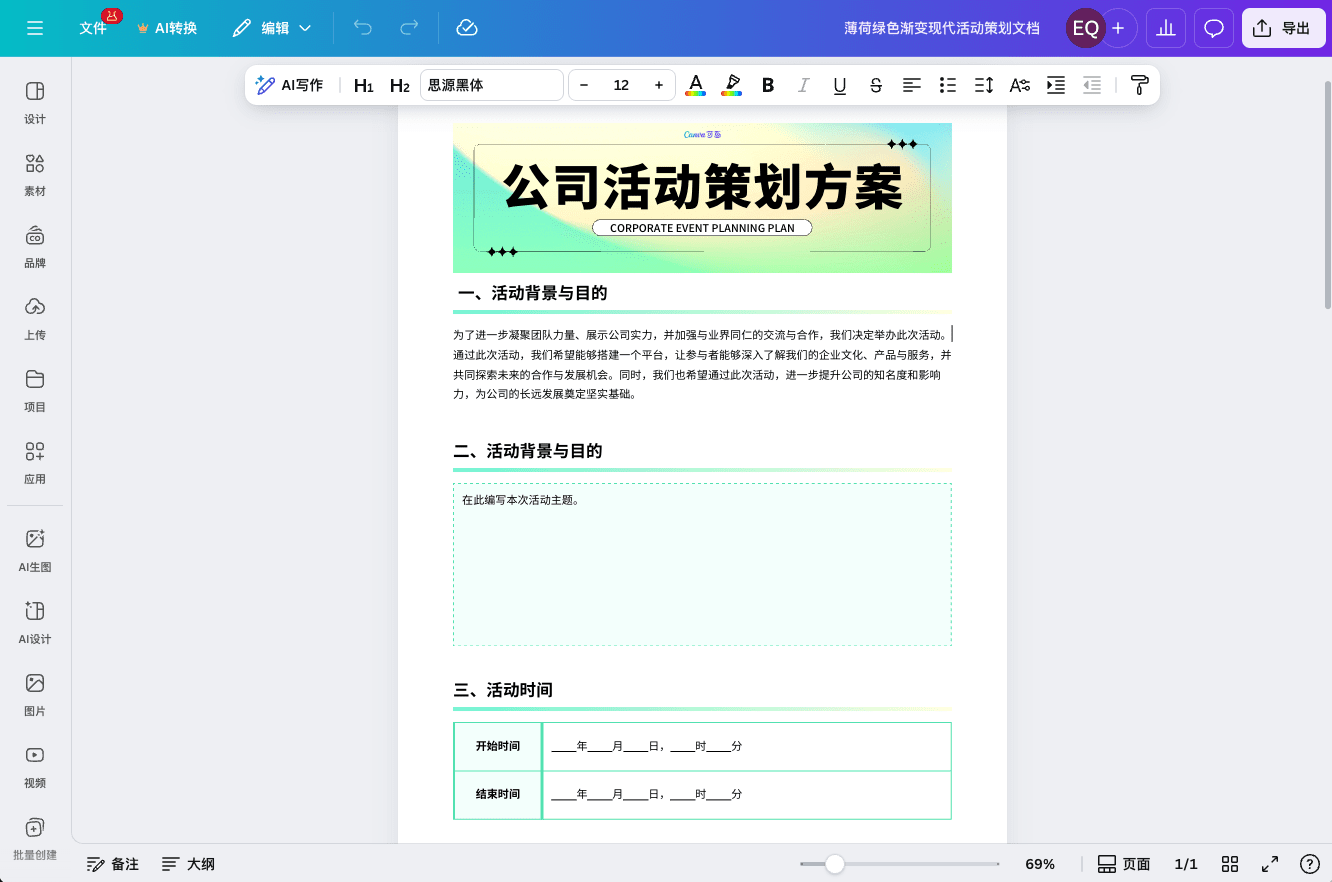Screen dimensions: 1332x882
Task: Open the 上传 panel
Action: point(34,319)
